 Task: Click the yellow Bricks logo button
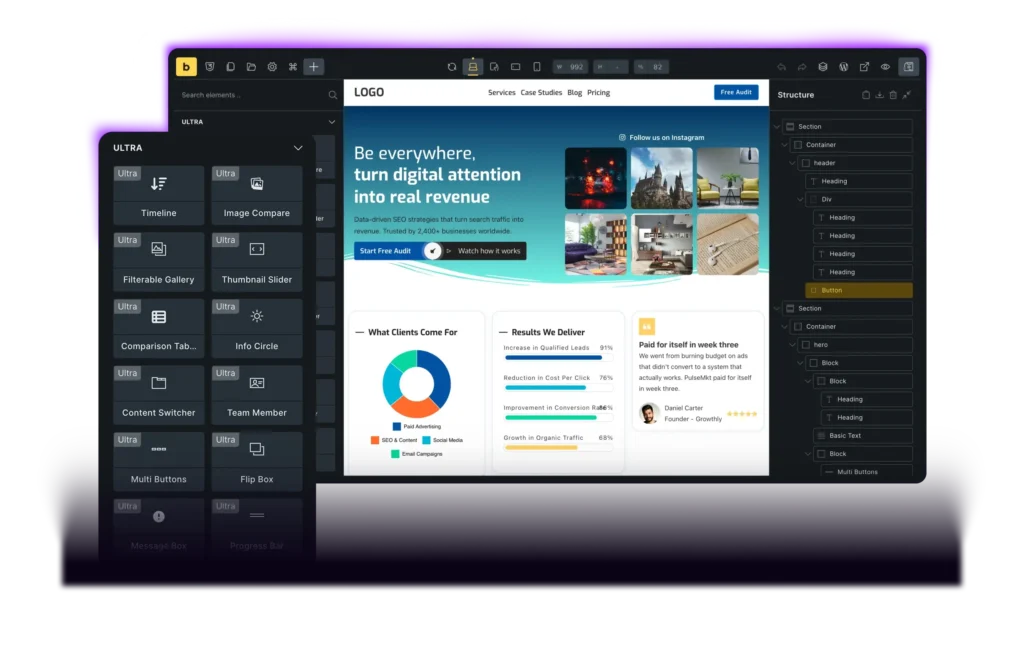[x=187, y=67]
